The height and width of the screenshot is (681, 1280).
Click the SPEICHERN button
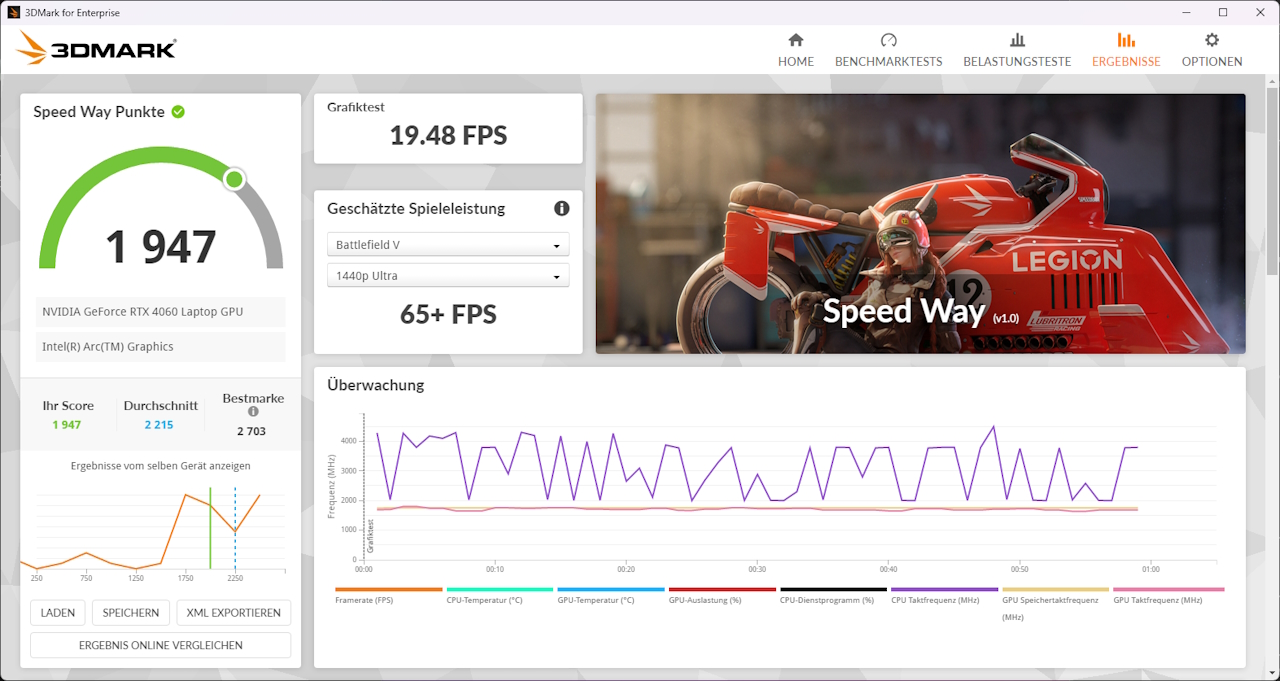(131, 613)
